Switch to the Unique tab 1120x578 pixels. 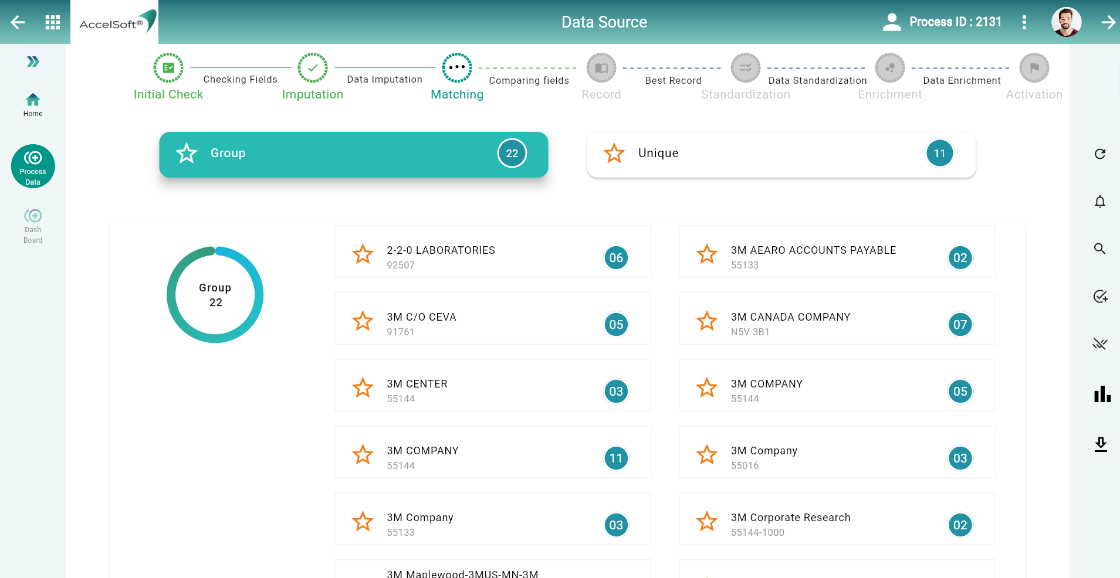(x=780, y=154)
